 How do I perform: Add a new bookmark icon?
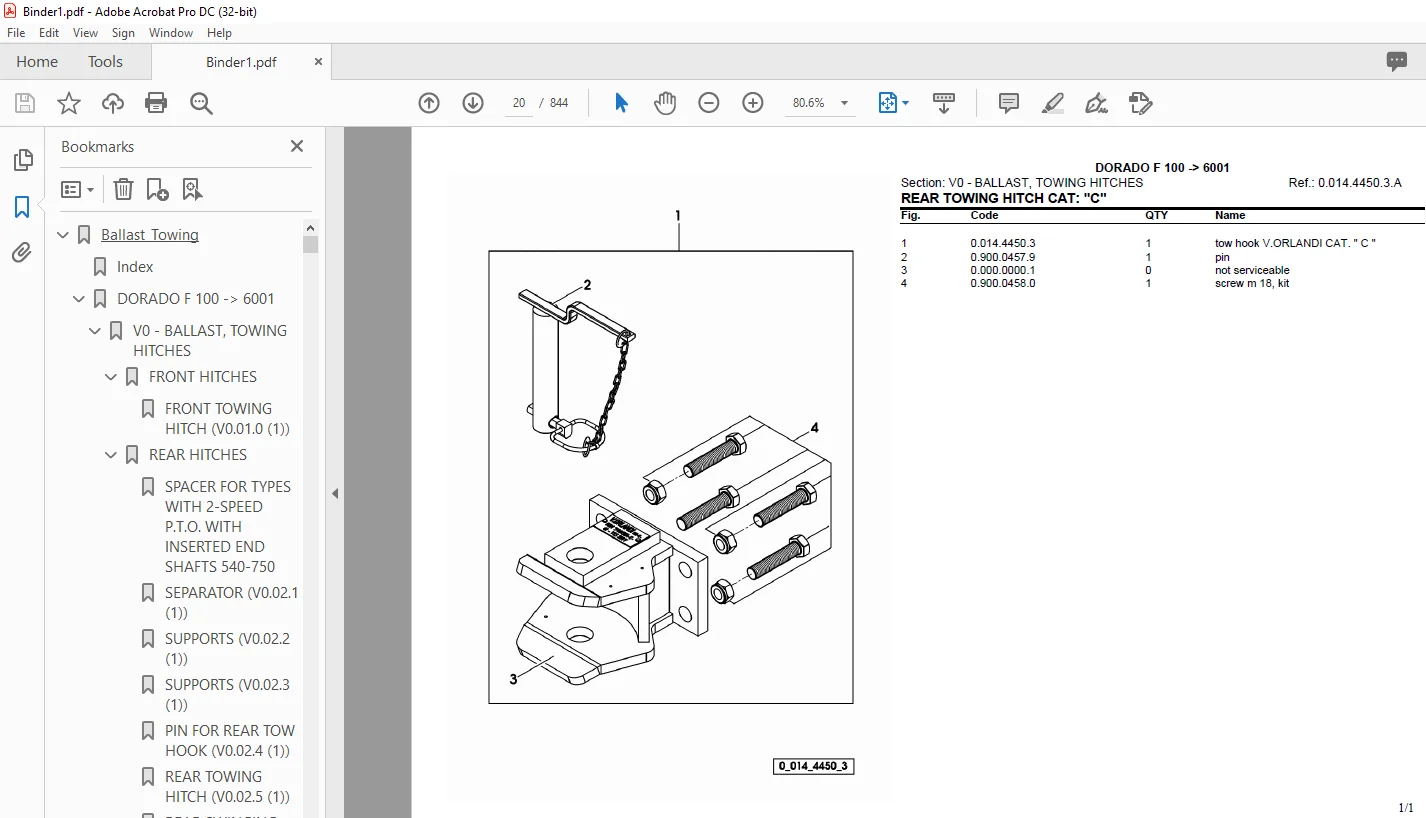(157, 189)
